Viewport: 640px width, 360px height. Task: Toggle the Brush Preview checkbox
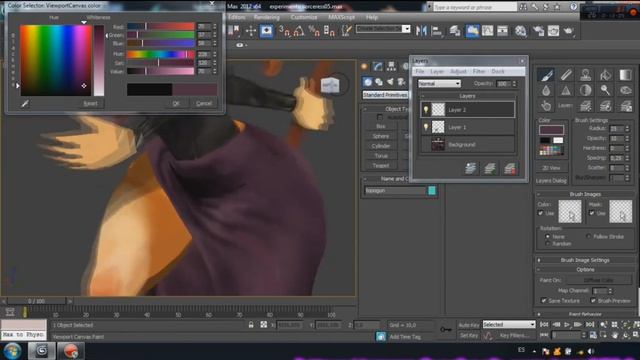[x=593, y=300]
